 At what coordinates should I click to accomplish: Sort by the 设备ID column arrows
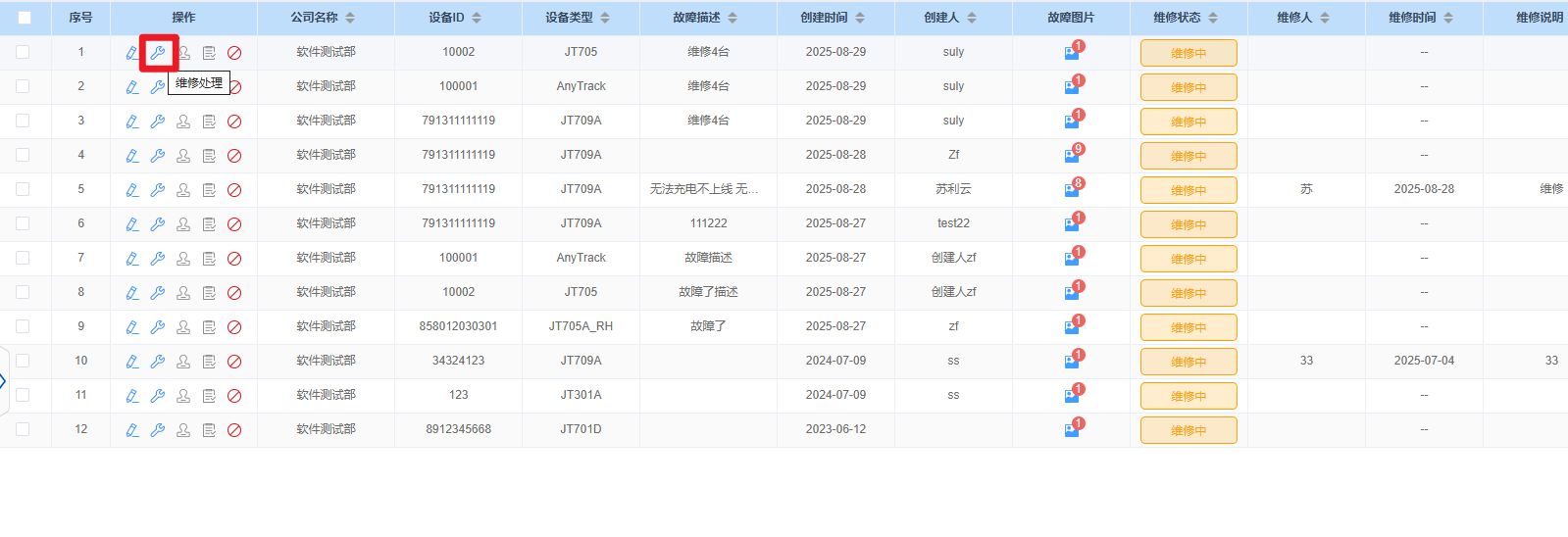477,18
